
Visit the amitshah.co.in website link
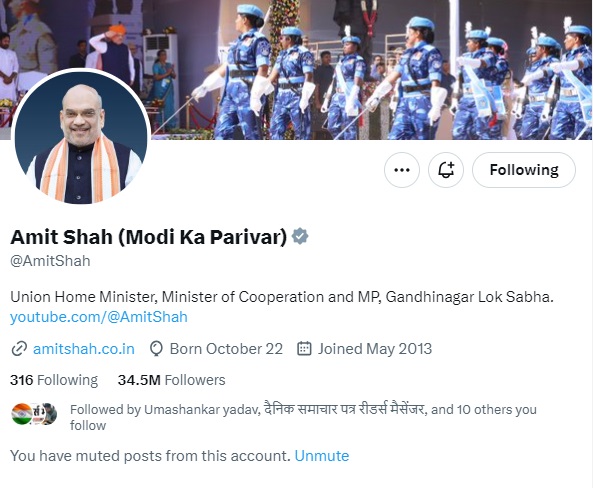pos(84,349)
